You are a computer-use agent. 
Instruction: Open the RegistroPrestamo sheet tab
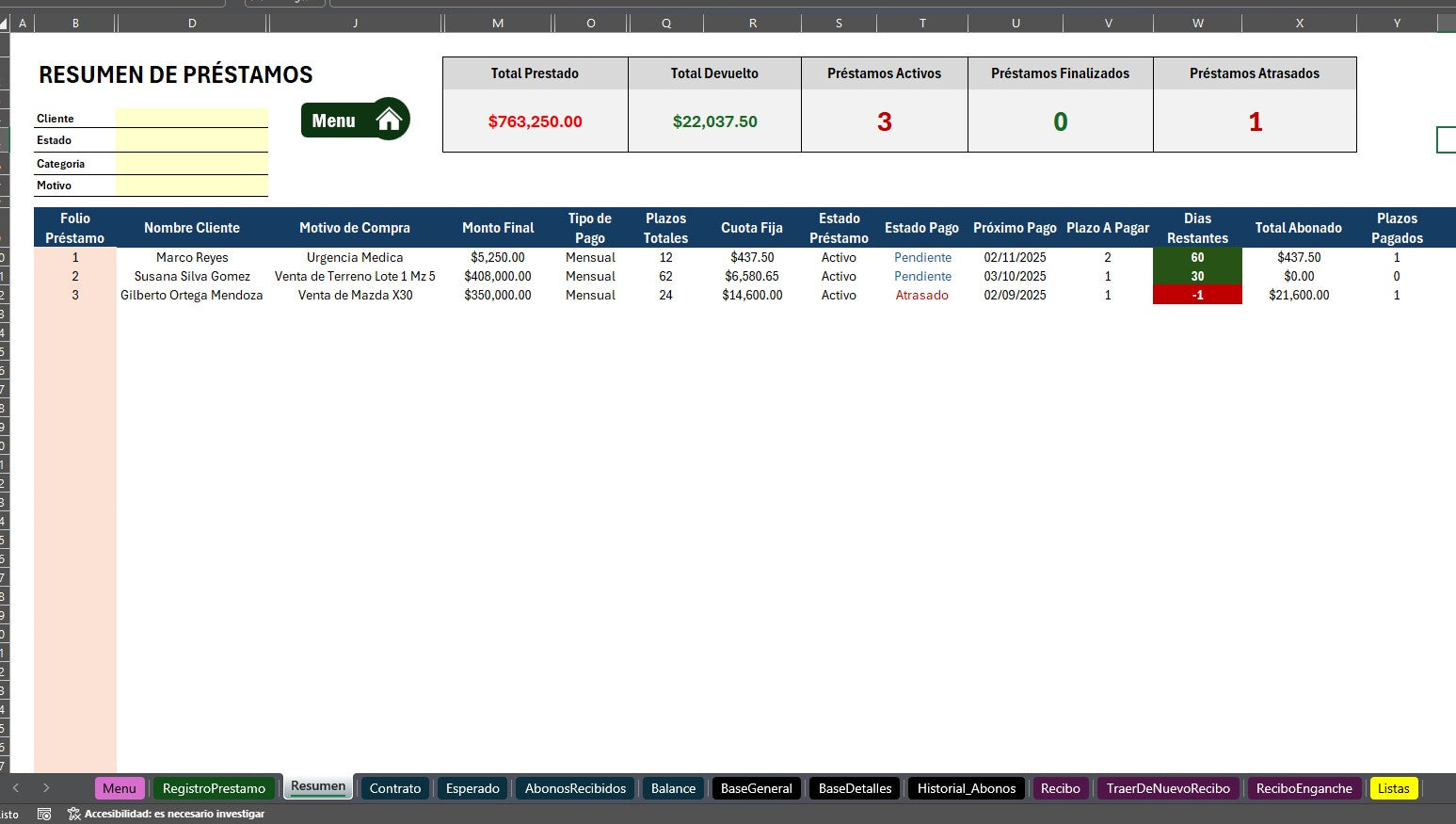point(214,788)
